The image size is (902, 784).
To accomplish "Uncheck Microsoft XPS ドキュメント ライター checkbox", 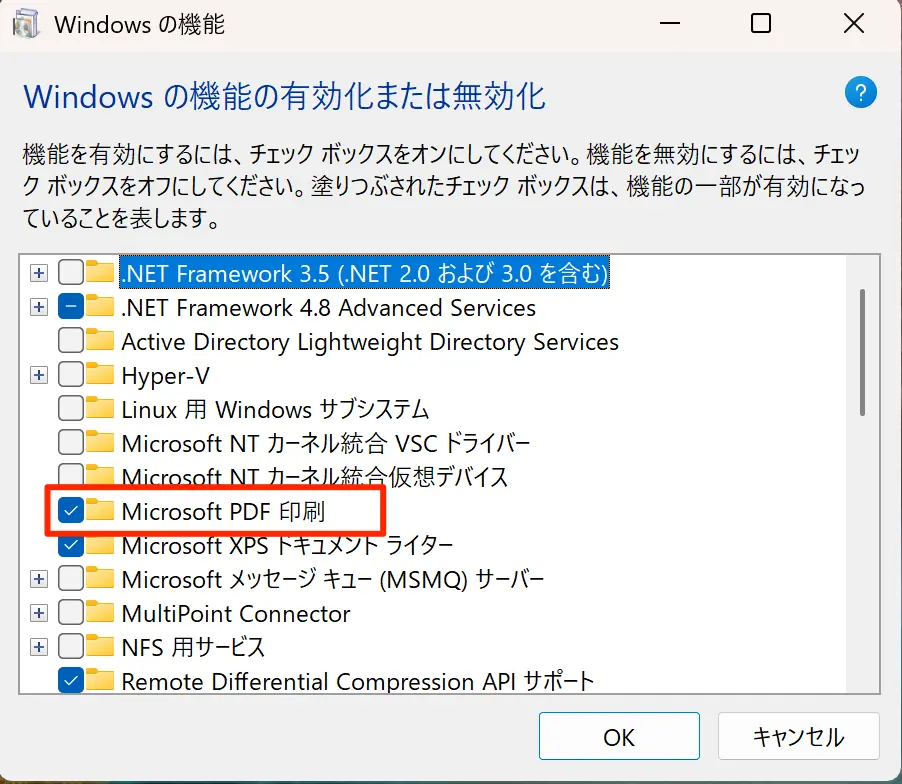I will 71,545.
